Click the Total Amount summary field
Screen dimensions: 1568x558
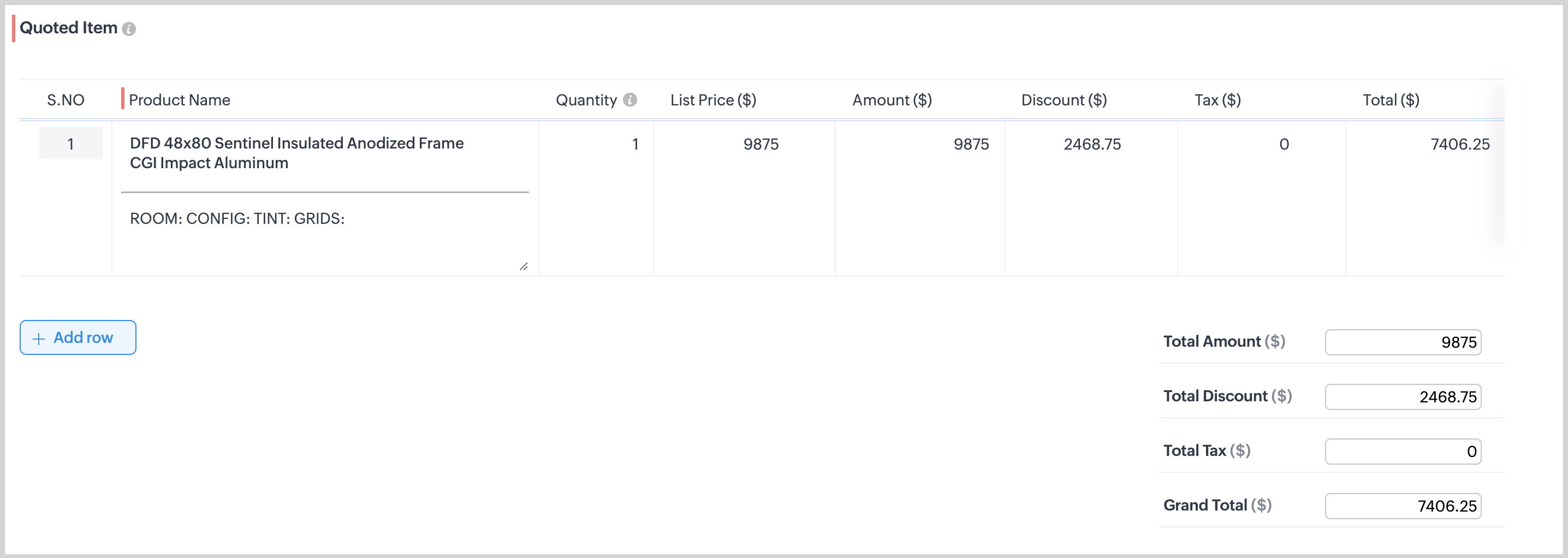1403,342
